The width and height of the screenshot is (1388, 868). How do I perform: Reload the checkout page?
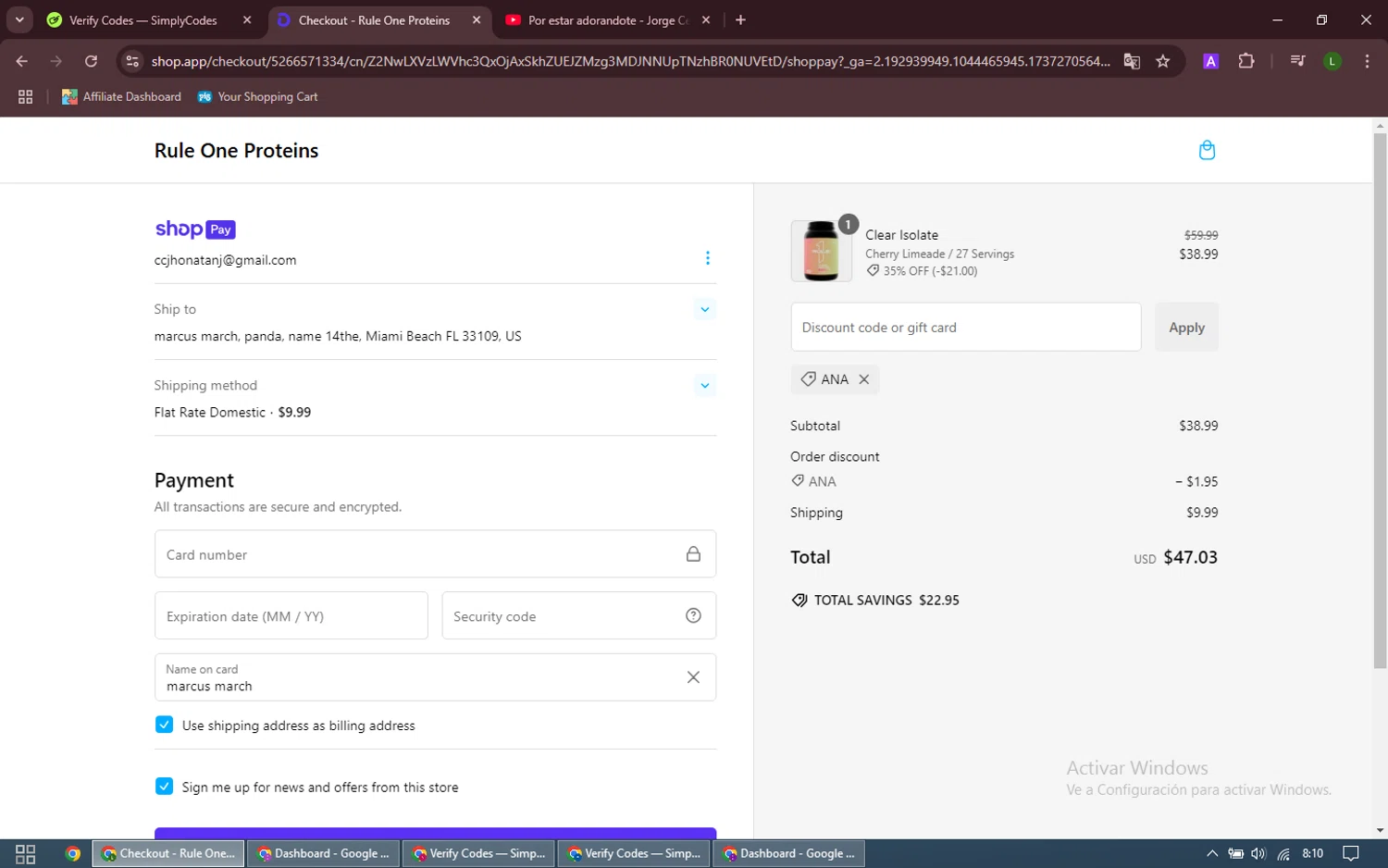91,61
